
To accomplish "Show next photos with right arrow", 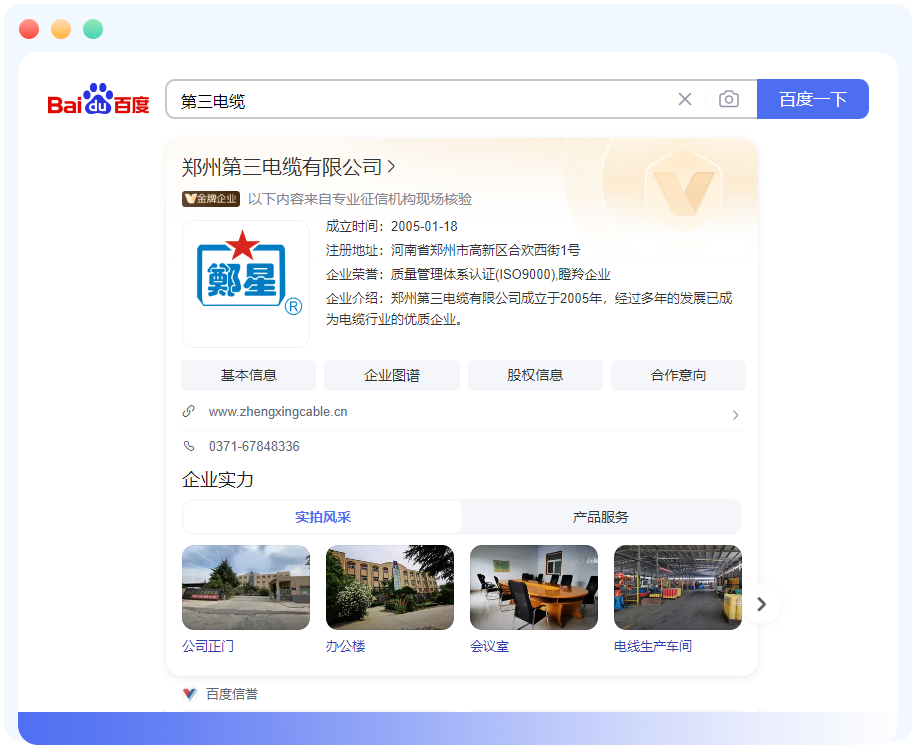I will click(761, 604).
